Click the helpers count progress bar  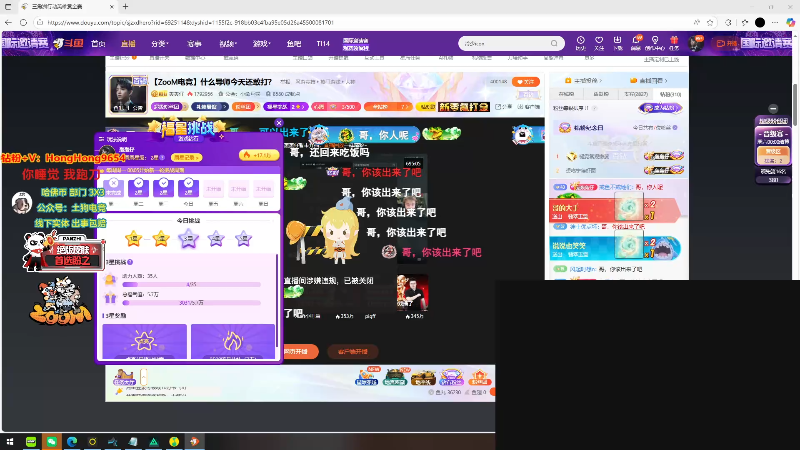[191, 285]
